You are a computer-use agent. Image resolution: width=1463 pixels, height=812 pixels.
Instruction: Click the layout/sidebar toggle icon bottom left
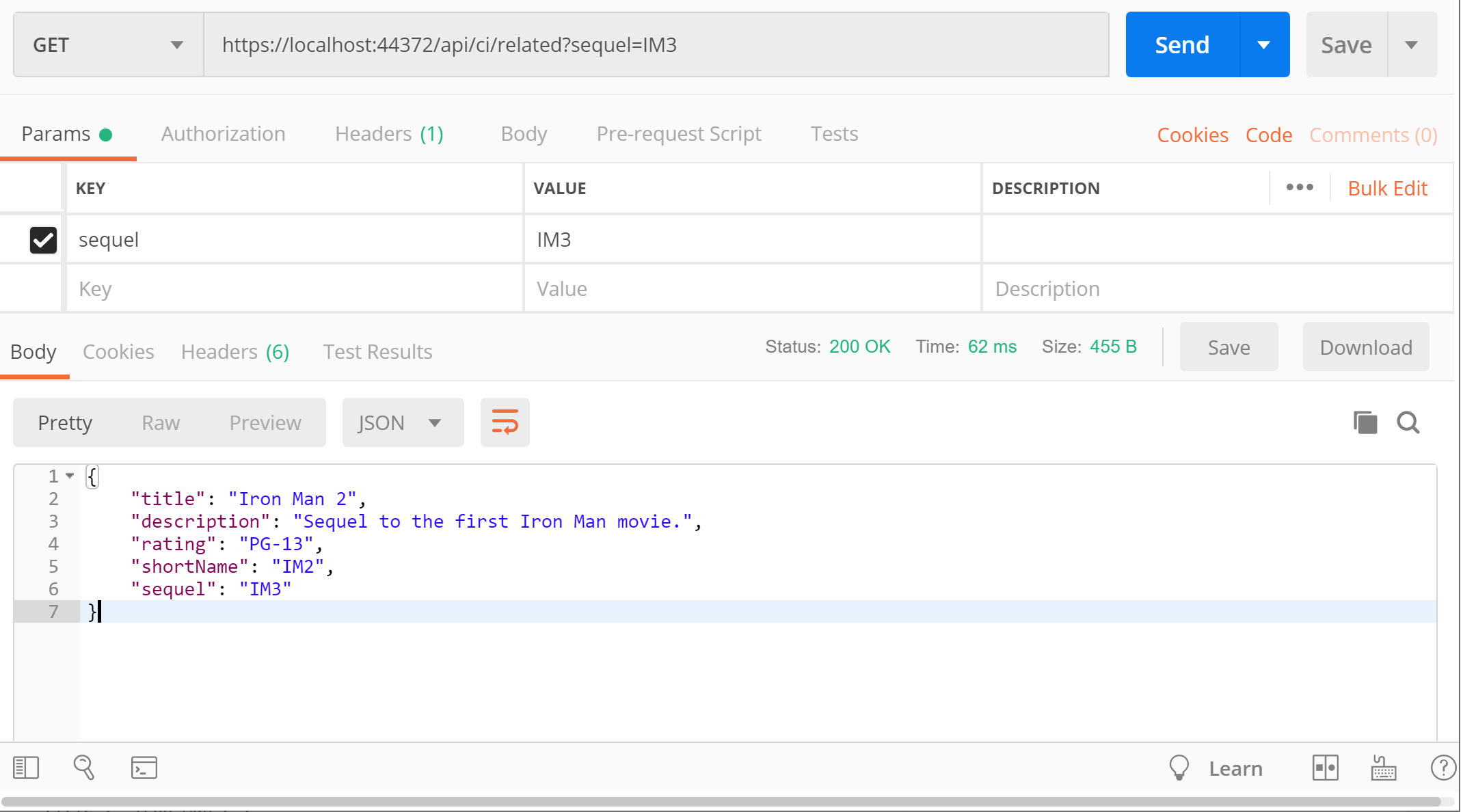tap(25, 768)
